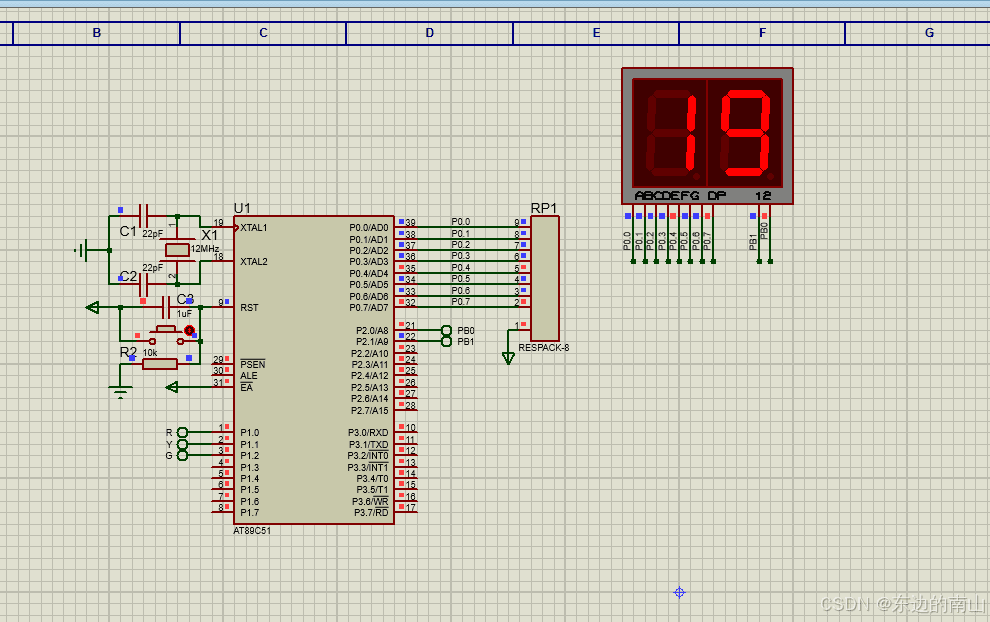Select the RP1 RESPACK-8 resistor pack
Image resolution: width=990 pixels, height=622 pixels.
pyautogui.click(x=544, y=278)
